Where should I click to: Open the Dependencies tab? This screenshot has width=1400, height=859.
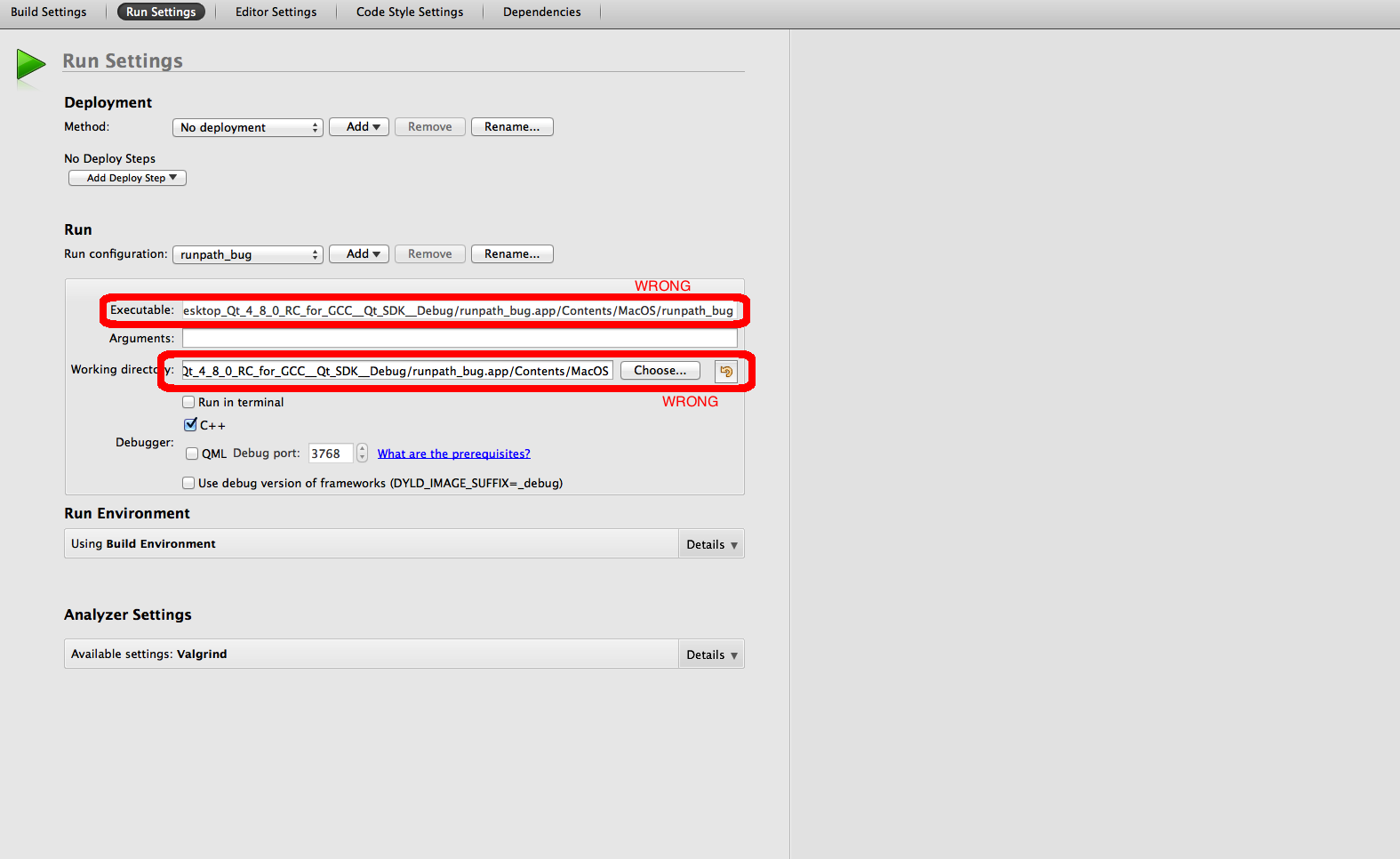click(x=541, y=12)
